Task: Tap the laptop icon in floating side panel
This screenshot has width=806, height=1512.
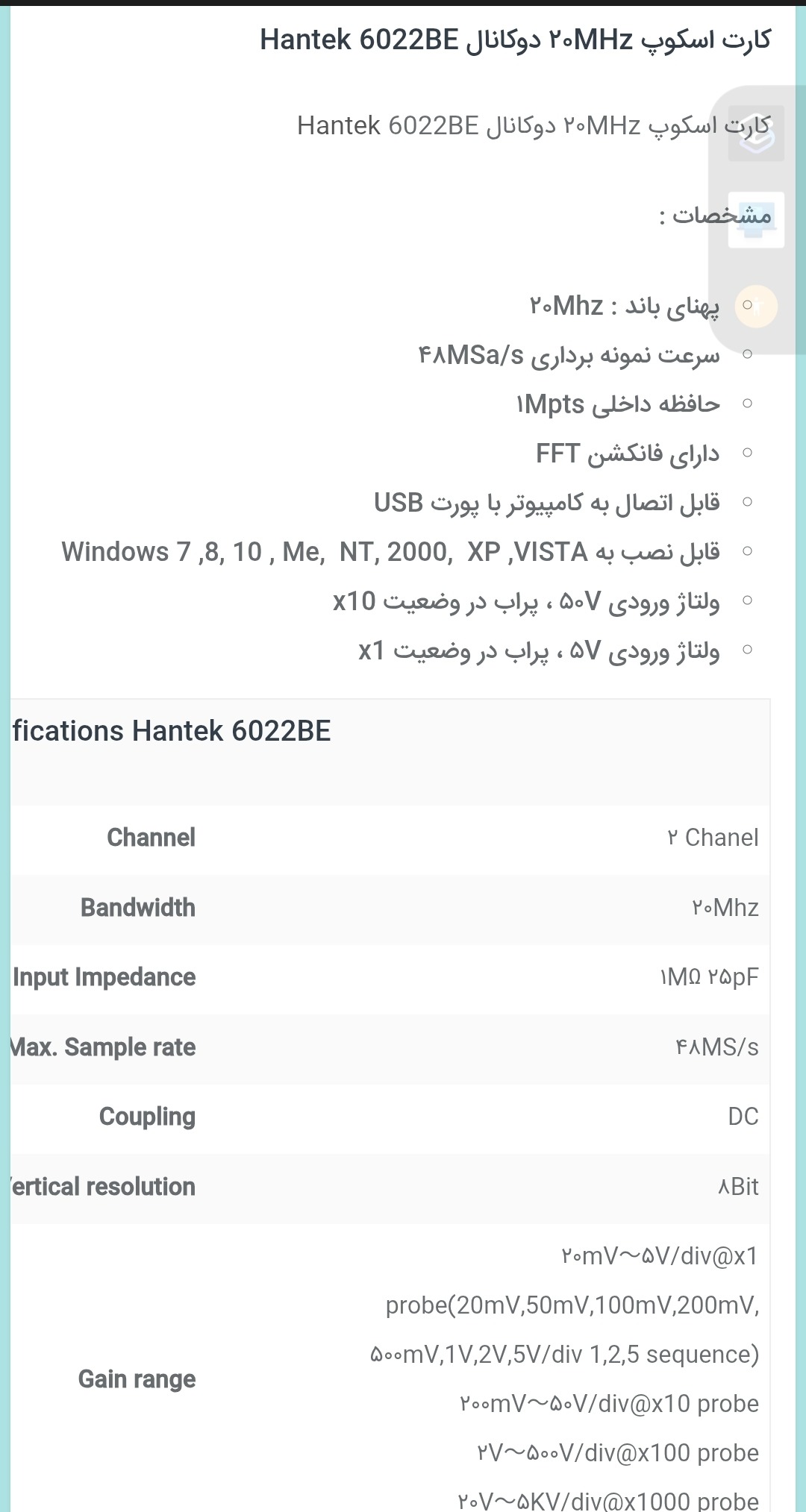Action: 756,220
